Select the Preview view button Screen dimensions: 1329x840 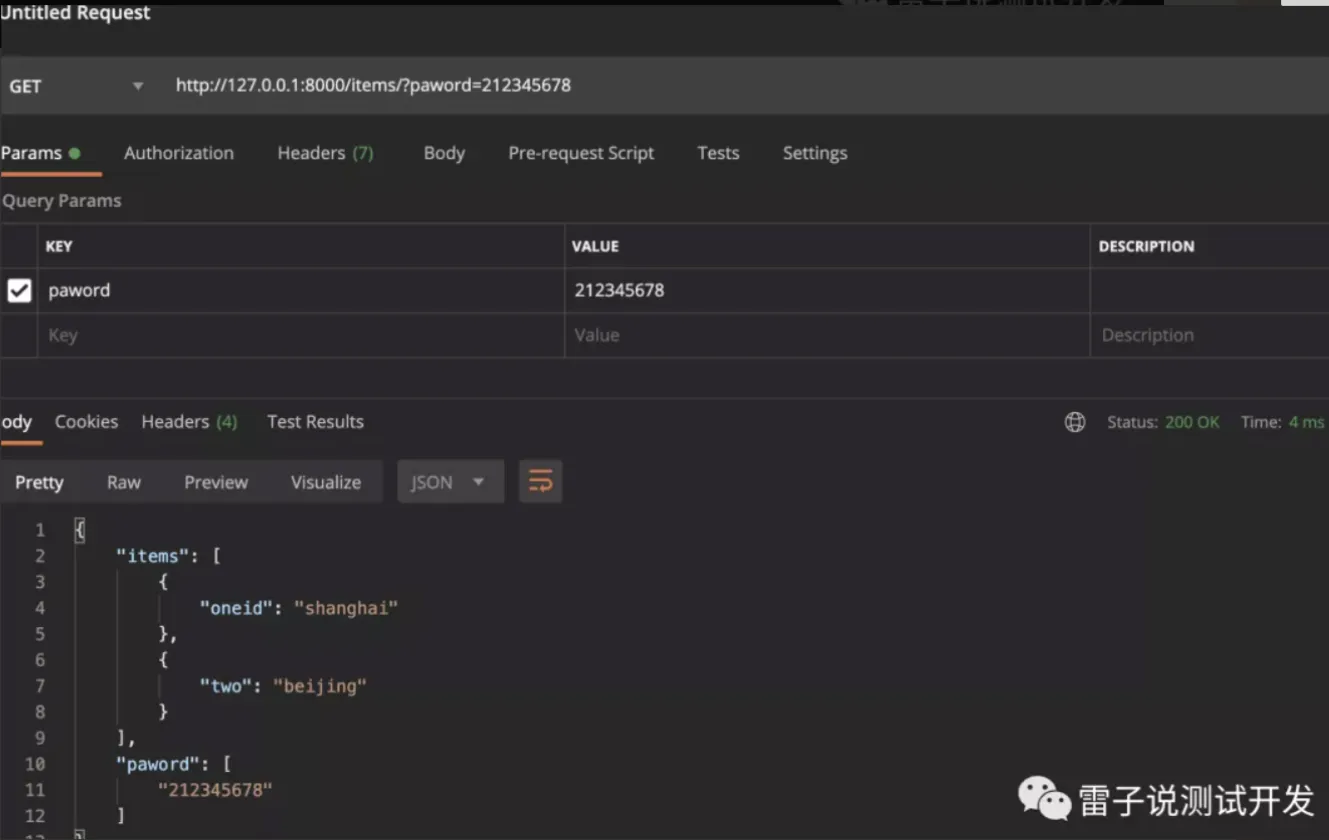[216, 482]
